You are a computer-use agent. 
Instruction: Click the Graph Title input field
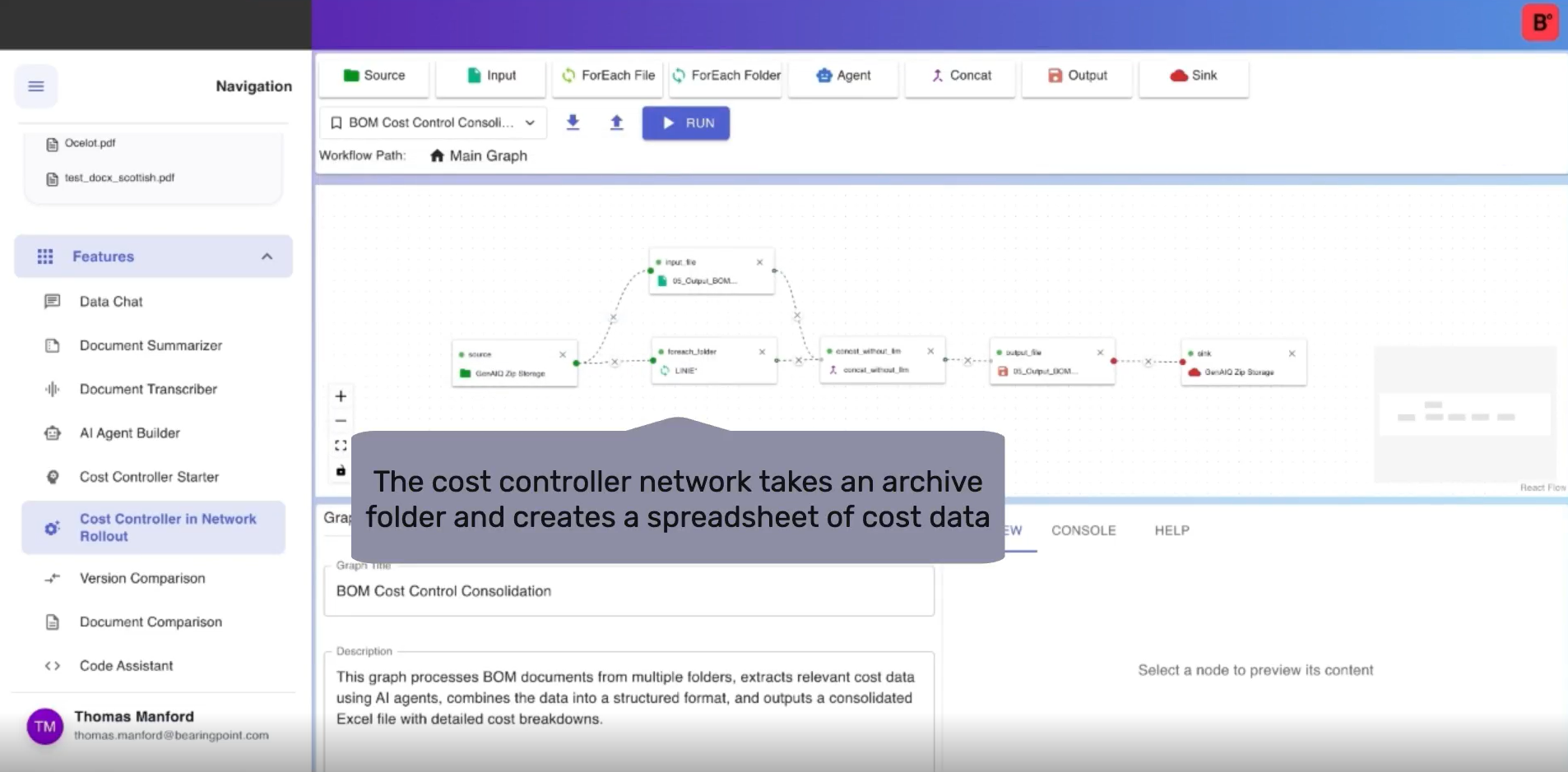click(629, 591)
